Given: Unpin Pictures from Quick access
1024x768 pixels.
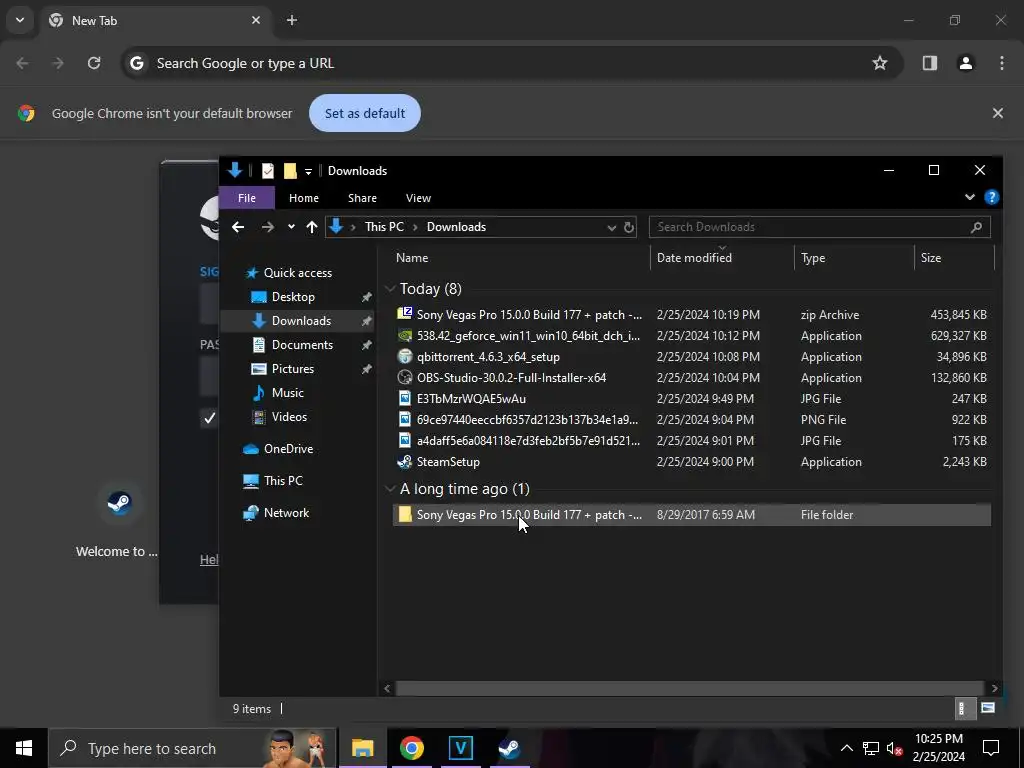Looking at the screenshot, I should pos(366,369).
